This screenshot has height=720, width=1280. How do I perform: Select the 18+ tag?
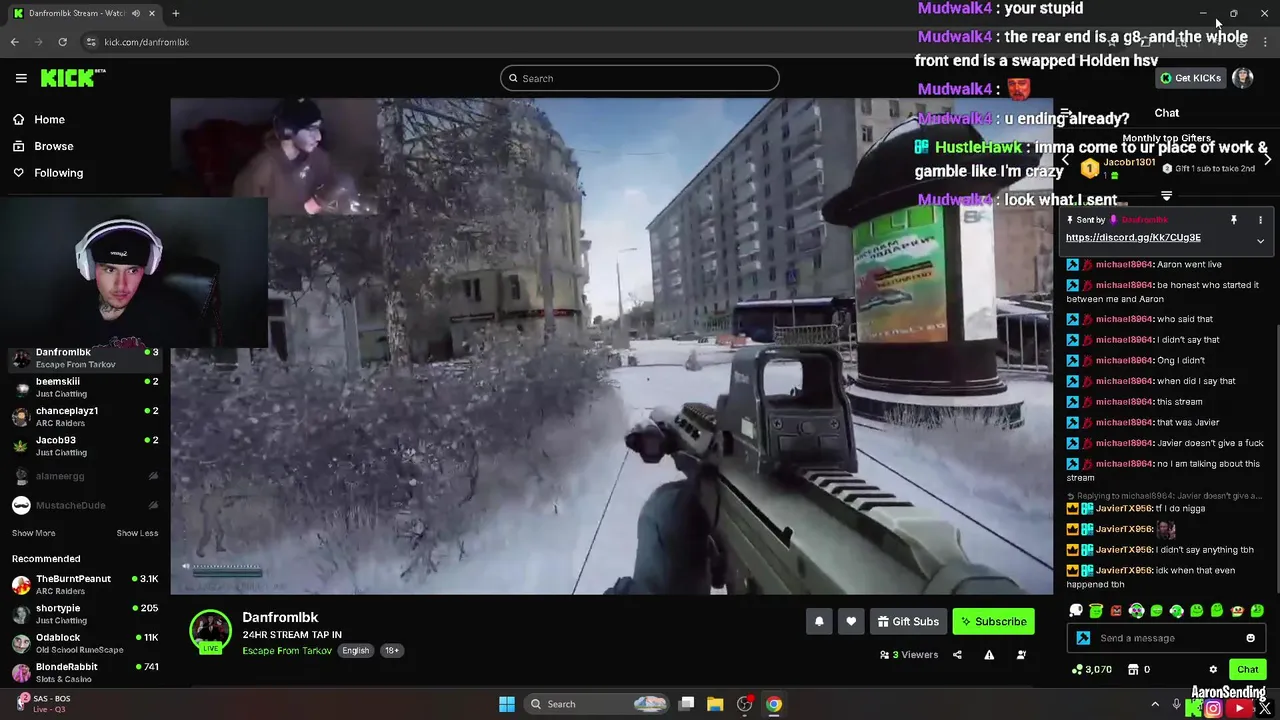[x=392, y=650]
